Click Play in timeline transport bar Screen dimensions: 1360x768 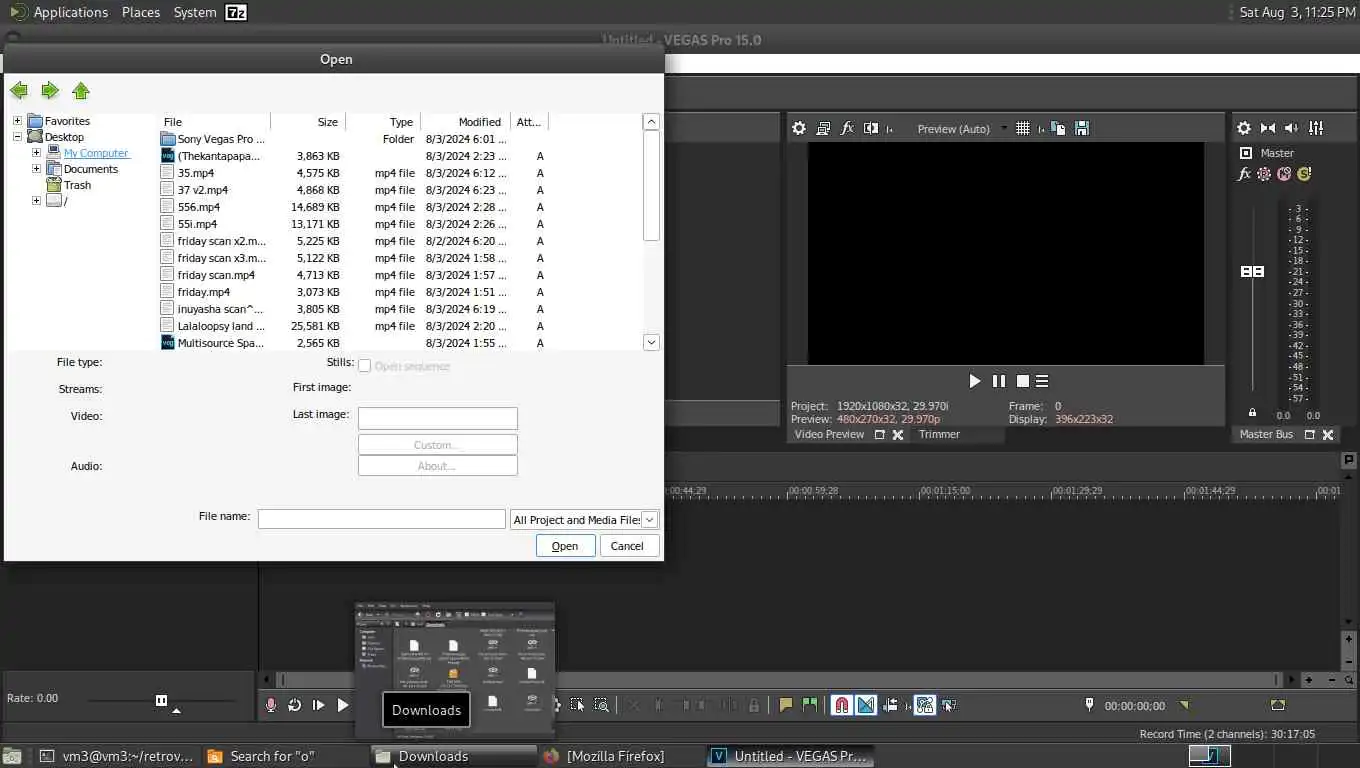(343, 705)
